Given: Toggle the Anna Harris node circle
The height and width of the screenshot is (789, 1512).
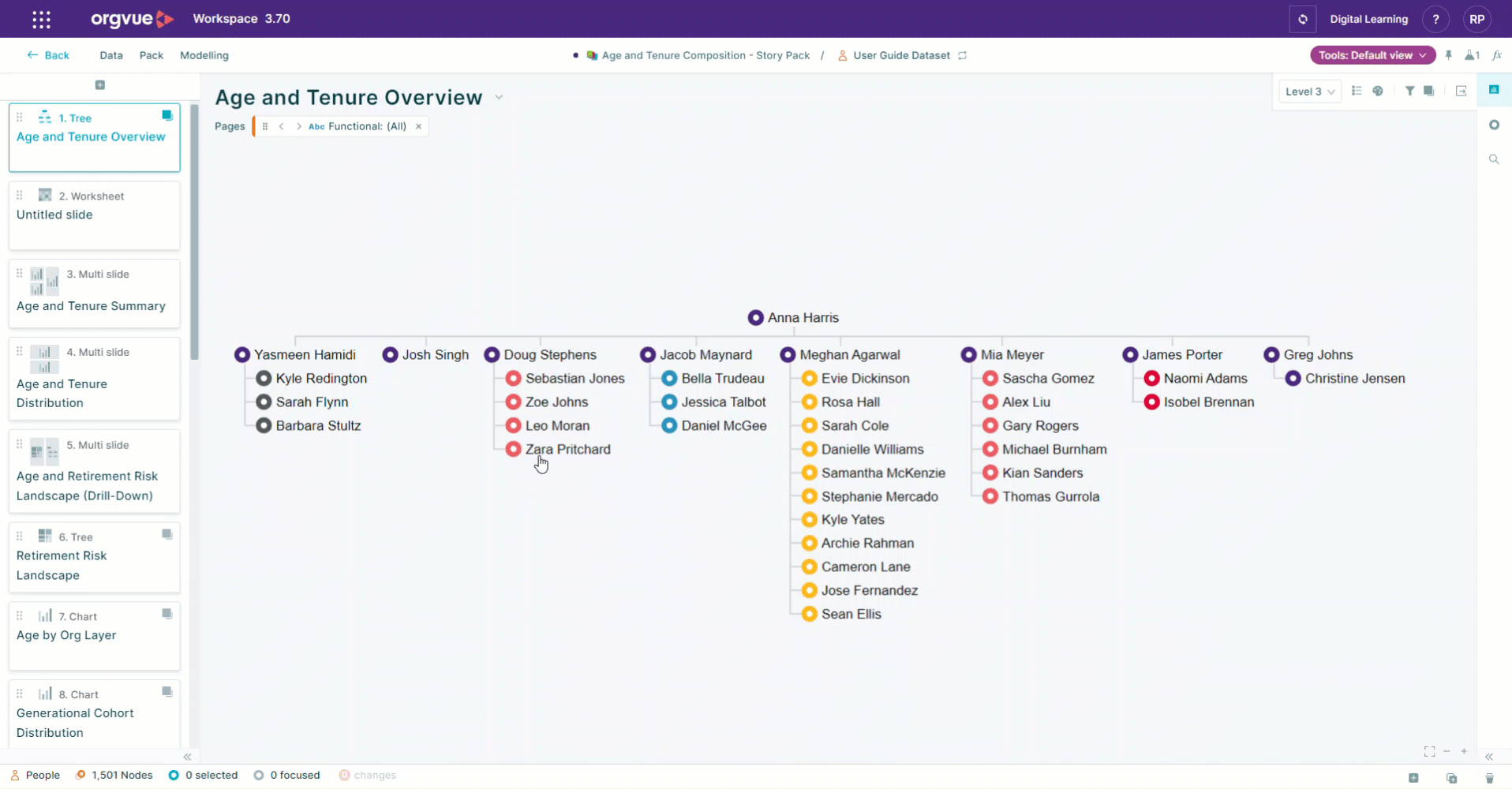Looking at the screenshot, I should [755, 317].
